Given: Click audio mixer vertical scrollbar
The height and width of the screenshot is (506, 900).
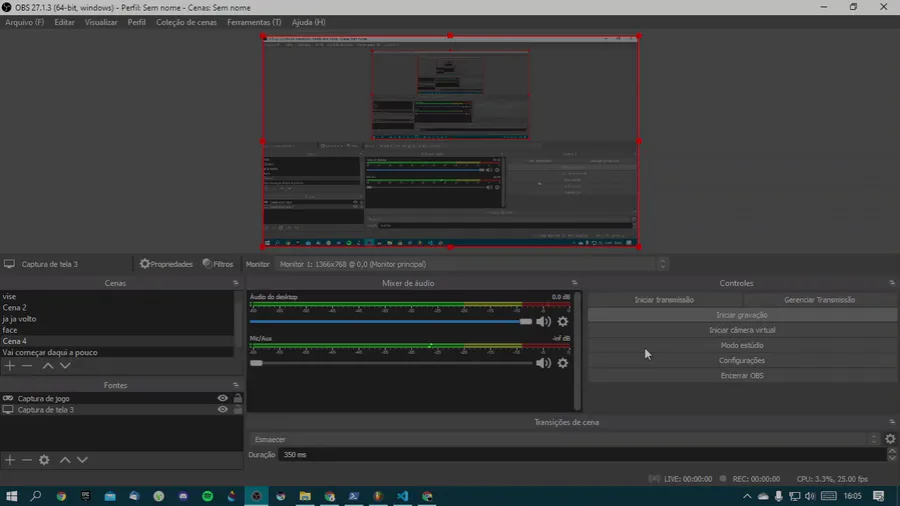Looking at the screenshot, I should [577, 351].
